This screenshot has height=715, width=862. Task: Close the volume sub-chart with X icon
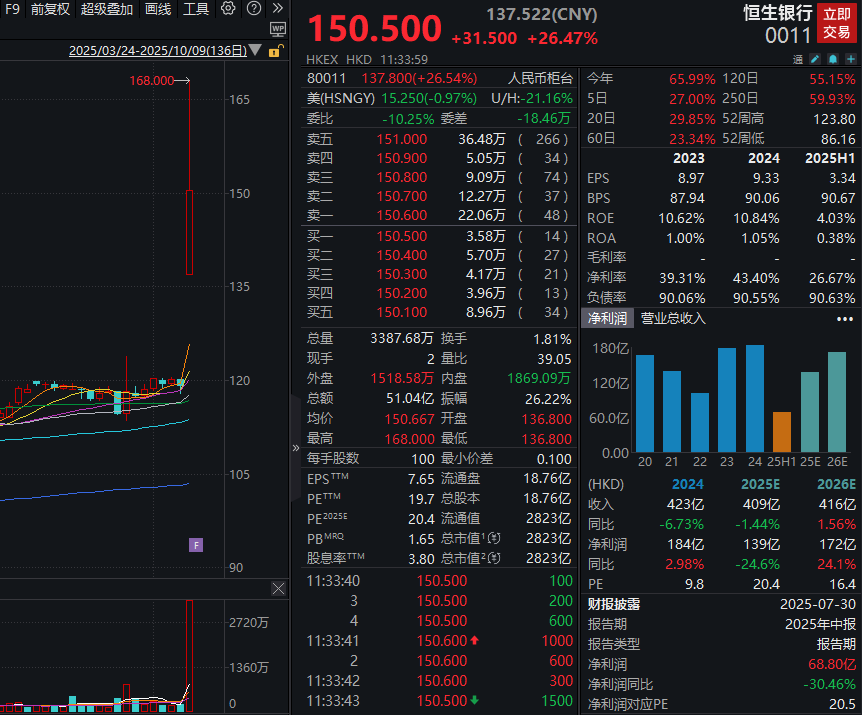(279, 591)
